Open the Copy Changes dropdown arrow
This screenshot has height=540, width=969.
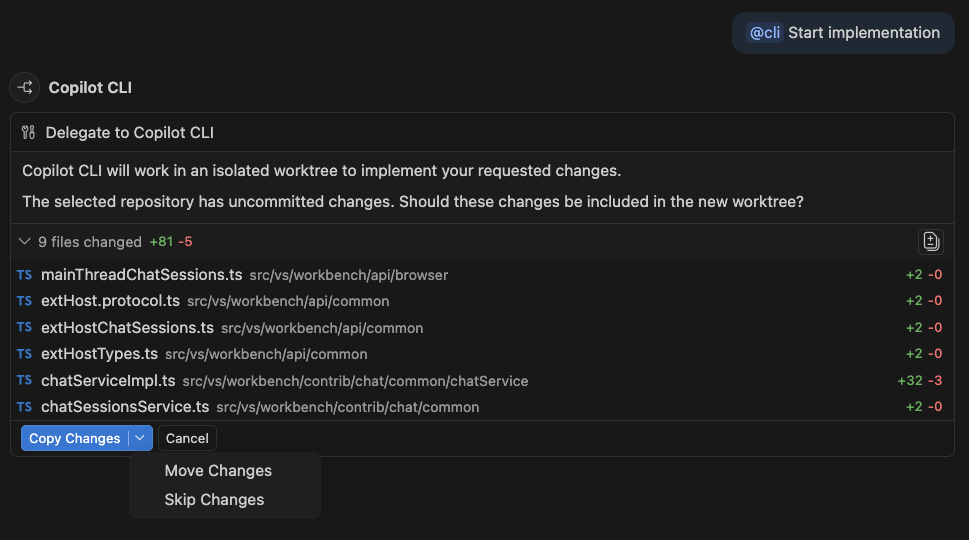(141, 438)
